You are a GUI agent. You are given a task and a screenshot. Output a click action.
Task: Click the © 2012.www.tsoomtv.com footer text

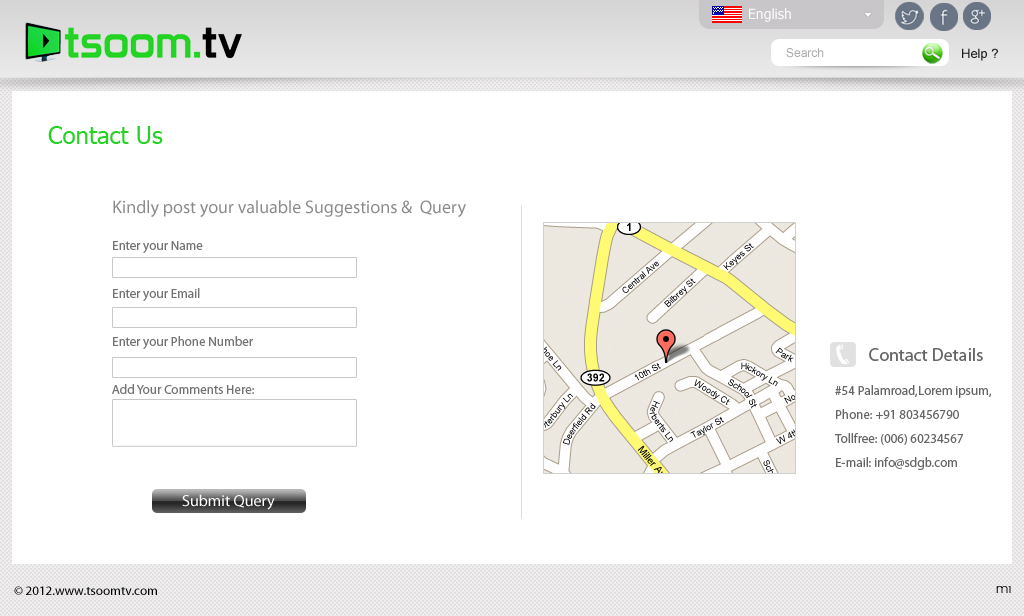click(x=86, y=591)
